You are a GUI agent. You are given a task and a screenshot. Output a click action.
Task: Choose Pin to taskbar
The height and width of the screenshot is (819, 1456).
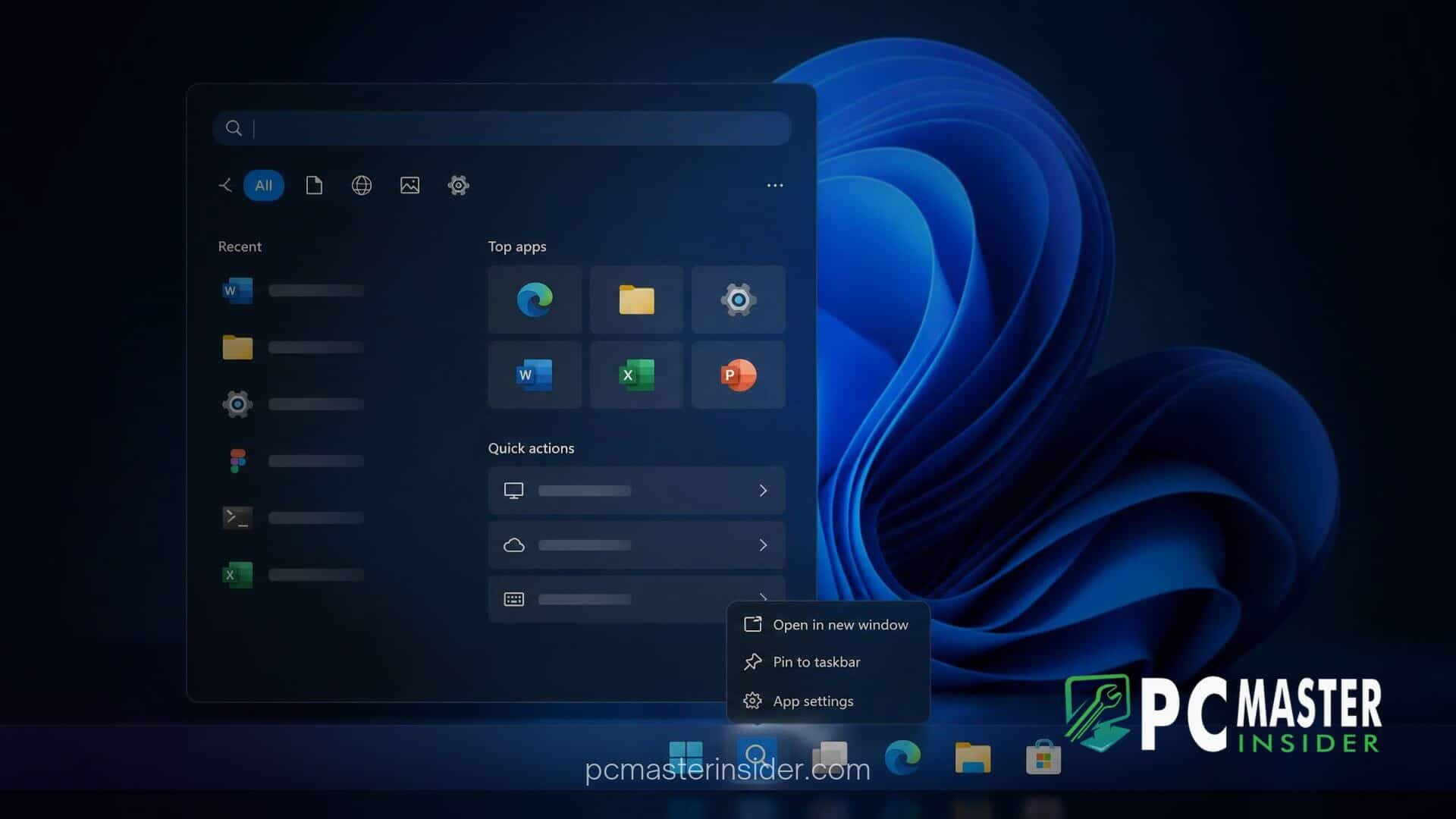pos(828,662)
